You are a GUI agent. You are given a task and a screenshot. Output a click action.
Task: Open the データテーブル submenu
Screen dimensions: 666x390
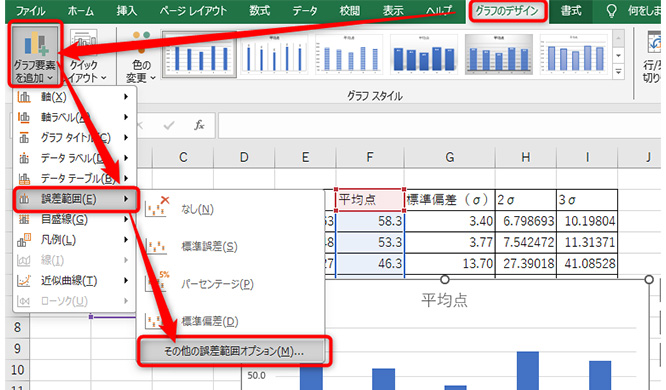[73, 178]
